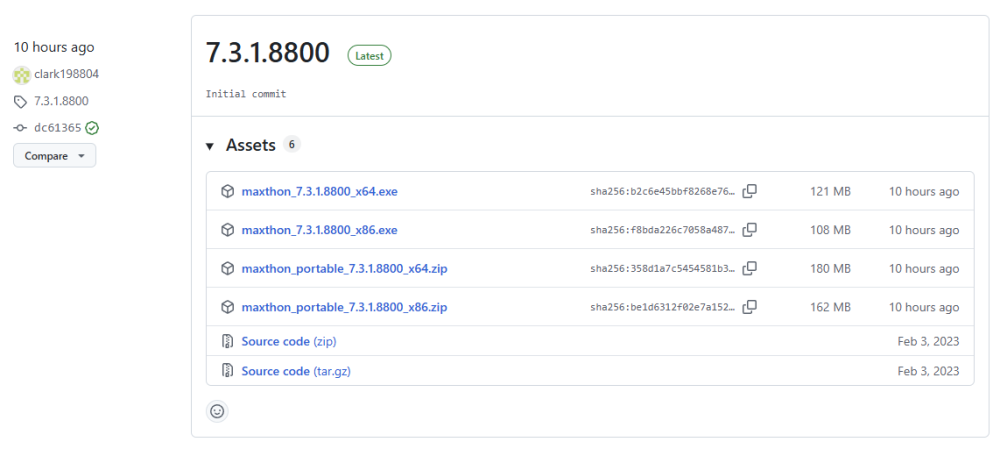Open the 7.3.1.8800 release title
This screenshot has width=1000, height=449.
[267, 54]
